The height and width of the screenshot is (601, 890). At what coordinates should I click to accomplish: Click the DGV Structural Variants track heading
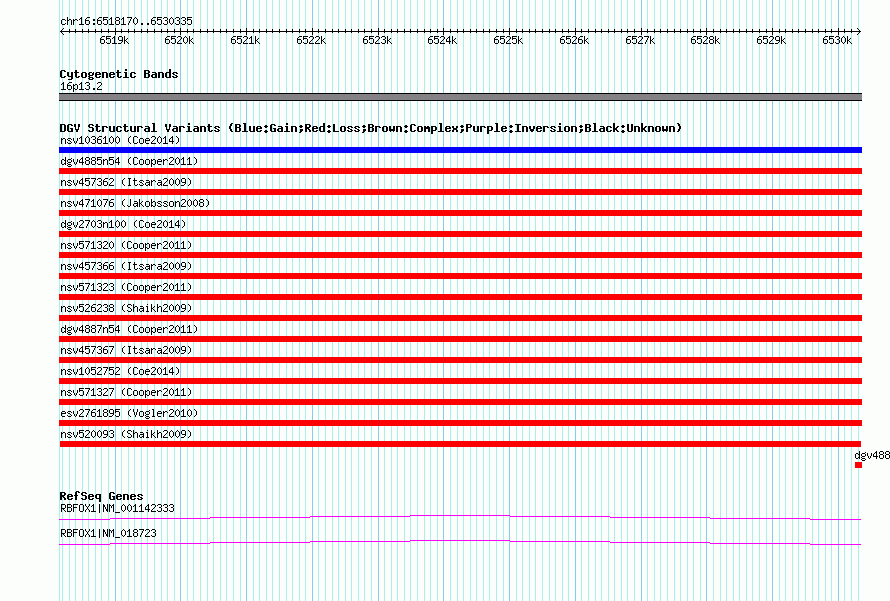370,128
